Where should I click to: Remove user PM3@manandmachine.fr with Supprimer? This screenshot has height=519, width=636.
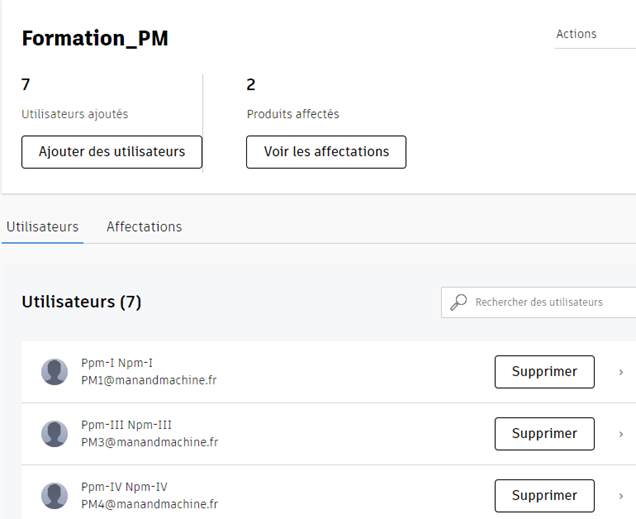pyautogui.click(x=544, y=434)
